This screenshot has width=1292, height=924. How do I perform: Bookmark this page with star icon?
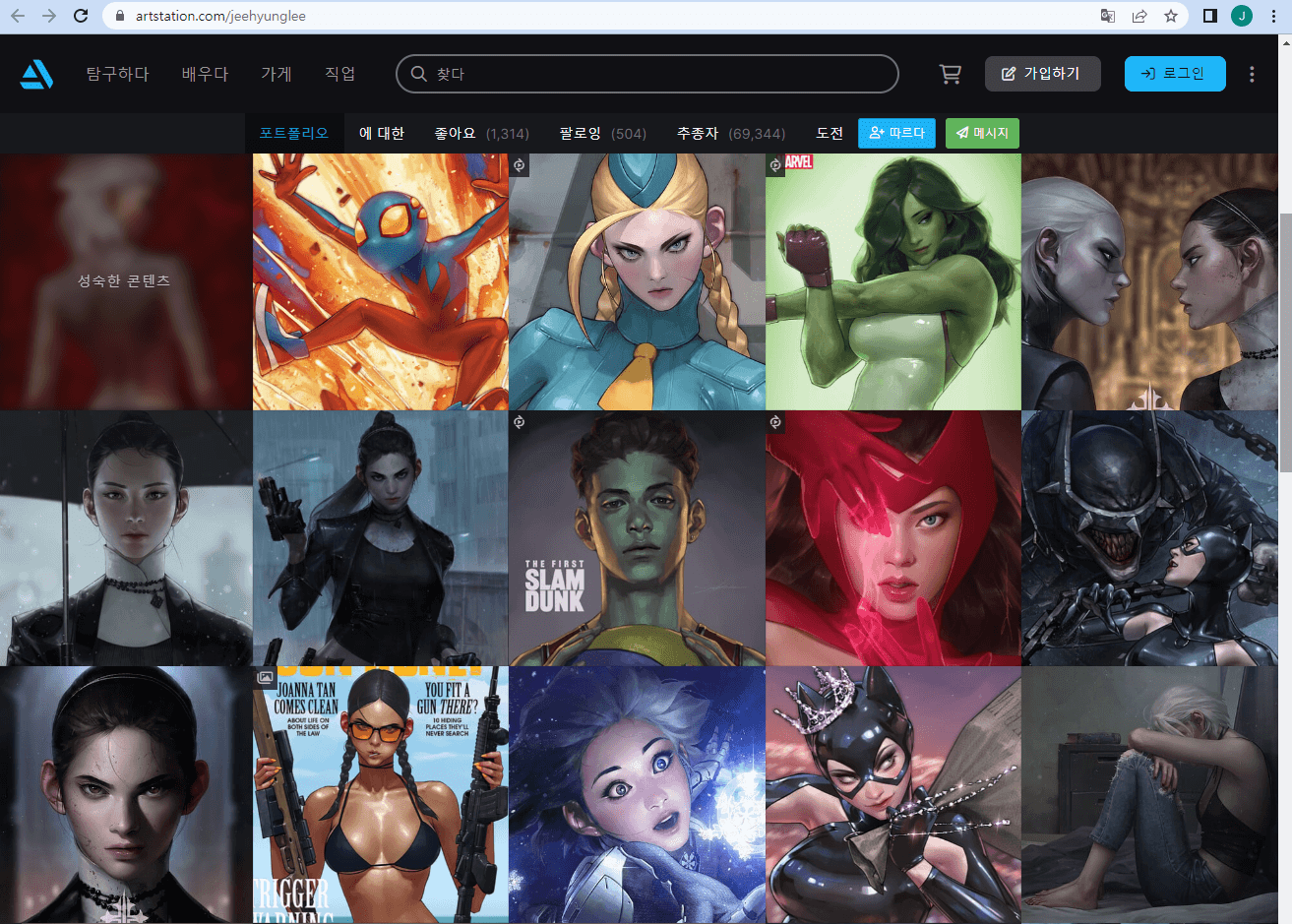pyautogui.click(x=1171, y=16)
